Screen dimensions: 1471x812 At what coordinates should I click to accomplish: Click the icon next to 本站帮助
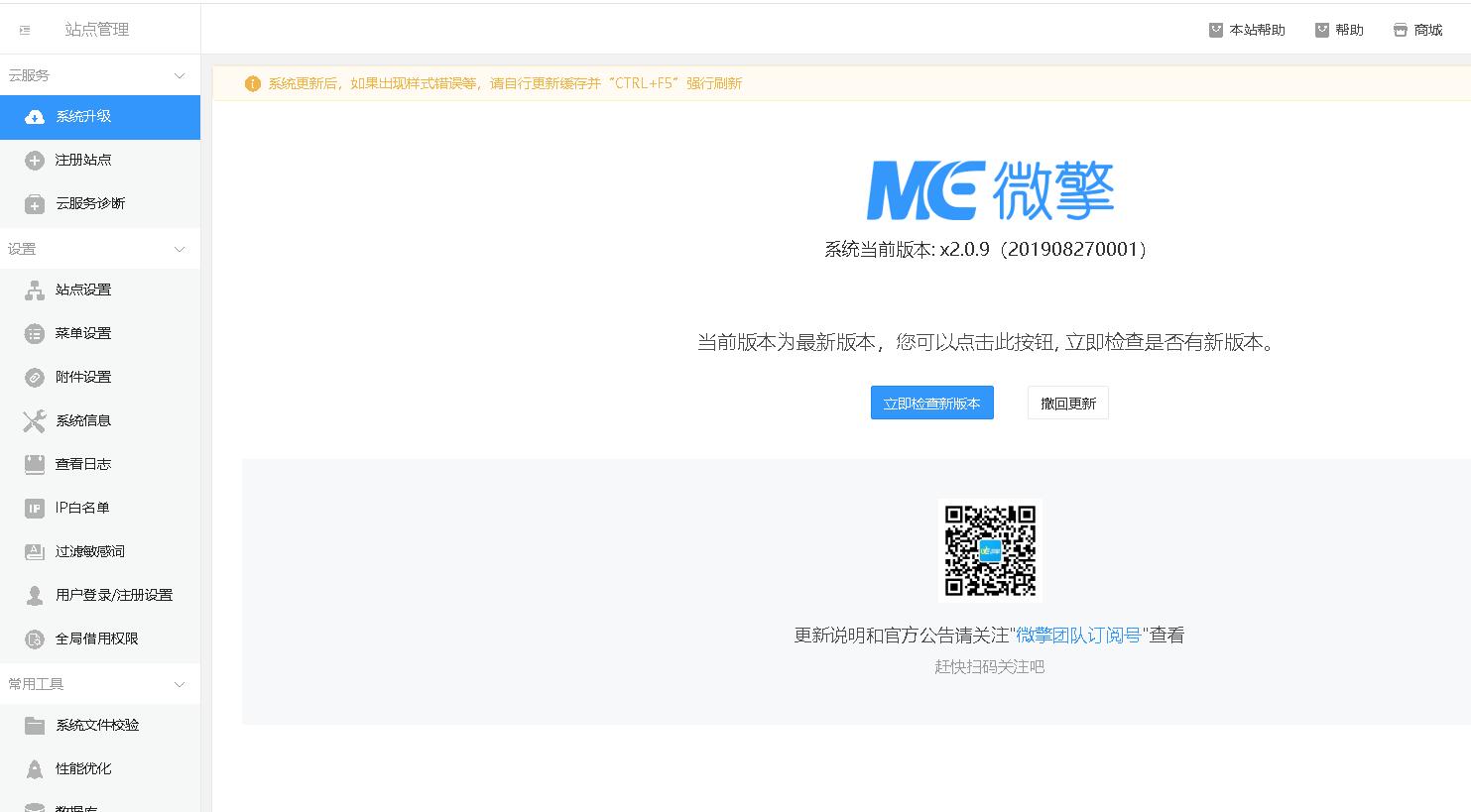pyautogui.click(x=1216, y=30)
